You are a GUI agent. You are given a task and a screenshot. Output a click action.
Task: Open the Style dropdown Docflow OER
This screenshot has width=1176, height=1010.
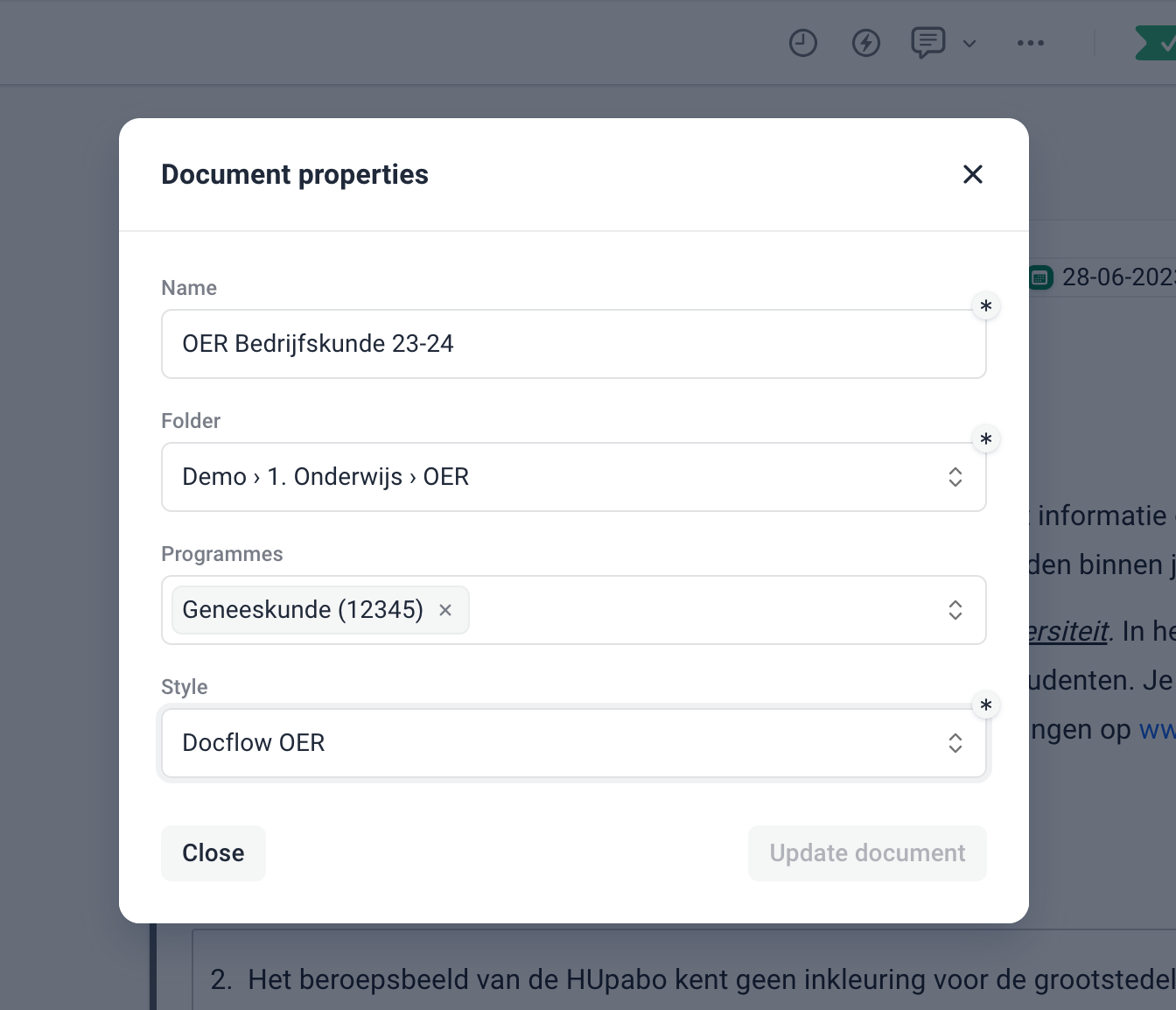574,743
